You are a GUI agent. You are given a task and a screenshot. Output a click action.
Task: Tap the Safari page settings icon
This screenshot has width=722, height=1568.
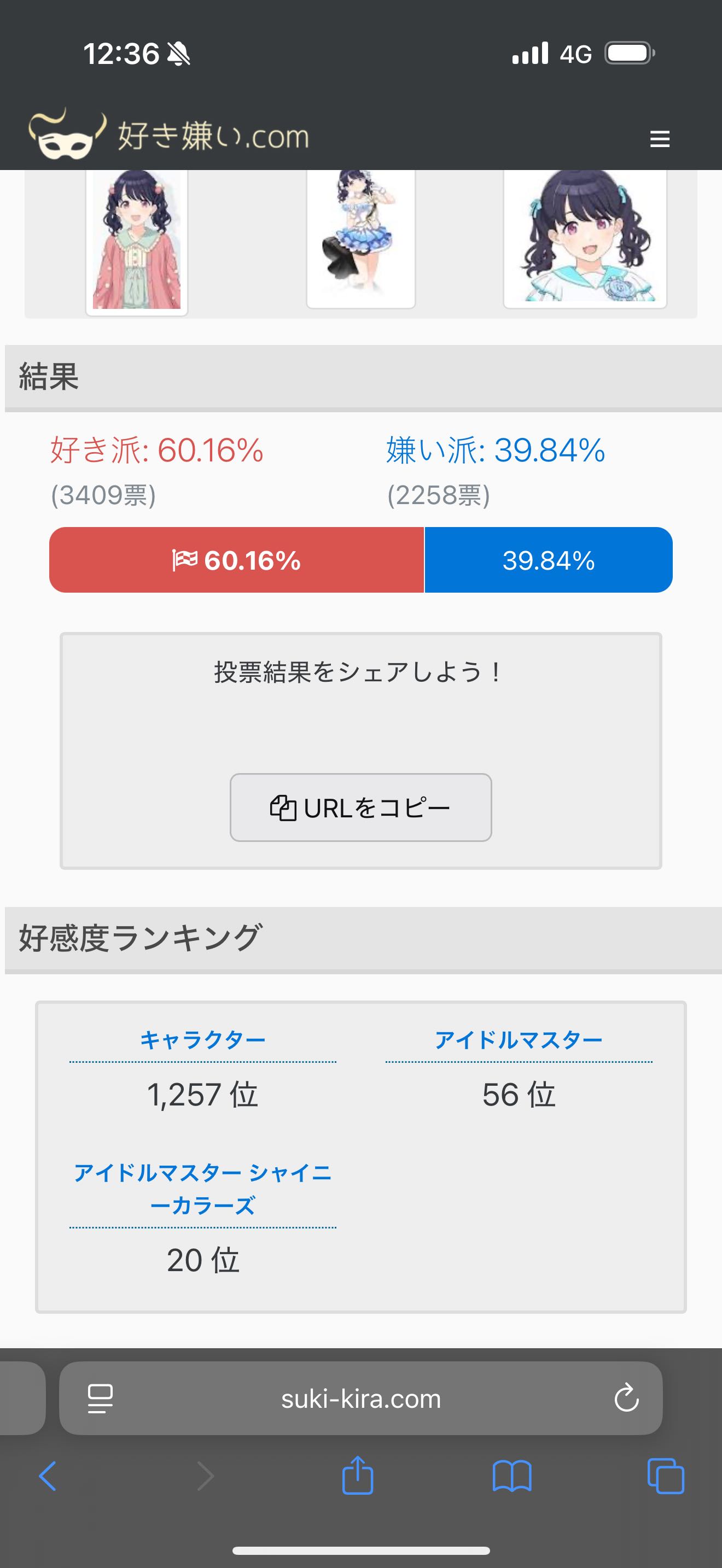(101, 1398)
